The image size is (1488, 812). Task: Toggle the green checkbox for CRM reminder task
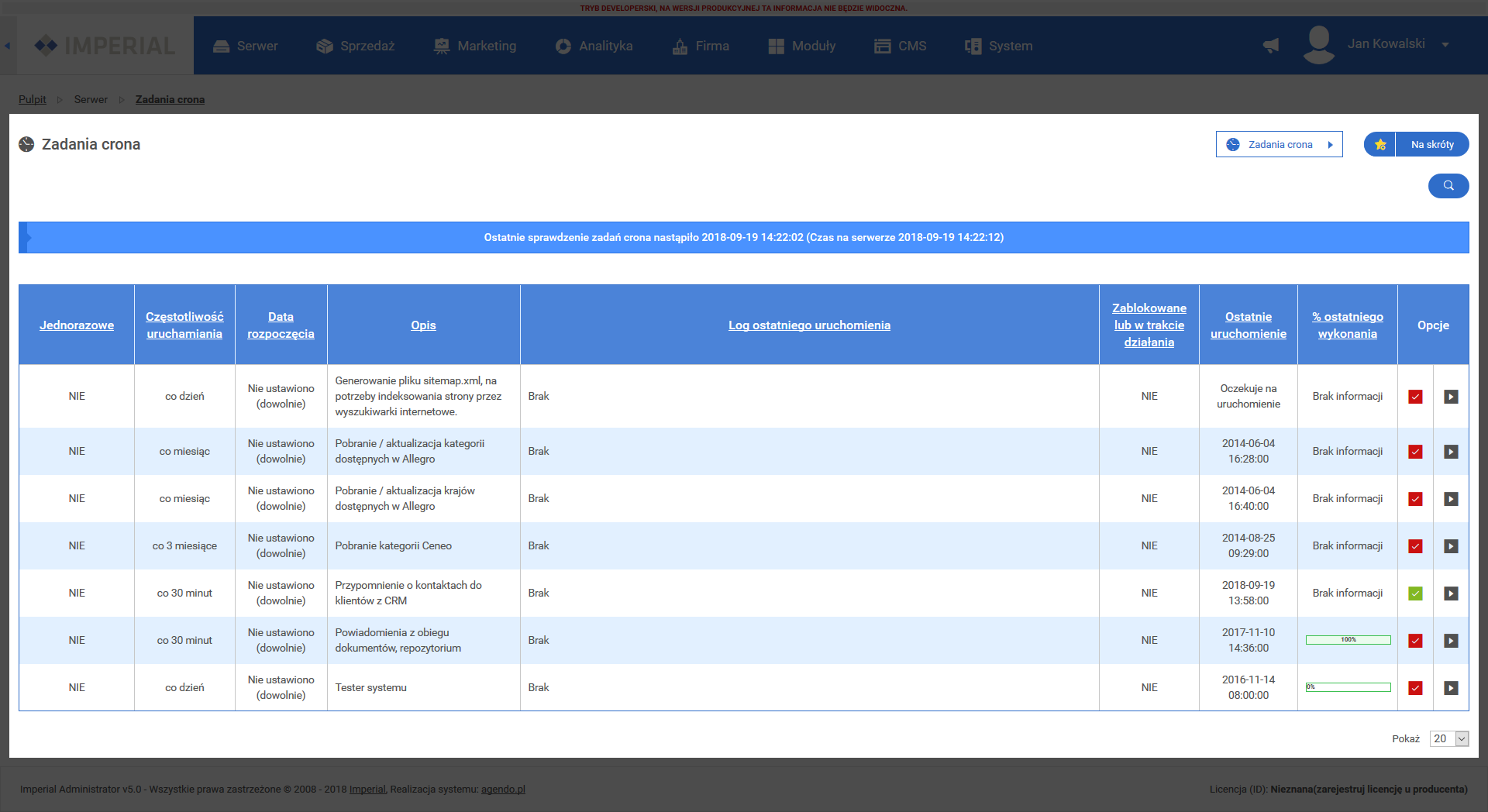pos(1415,594)
